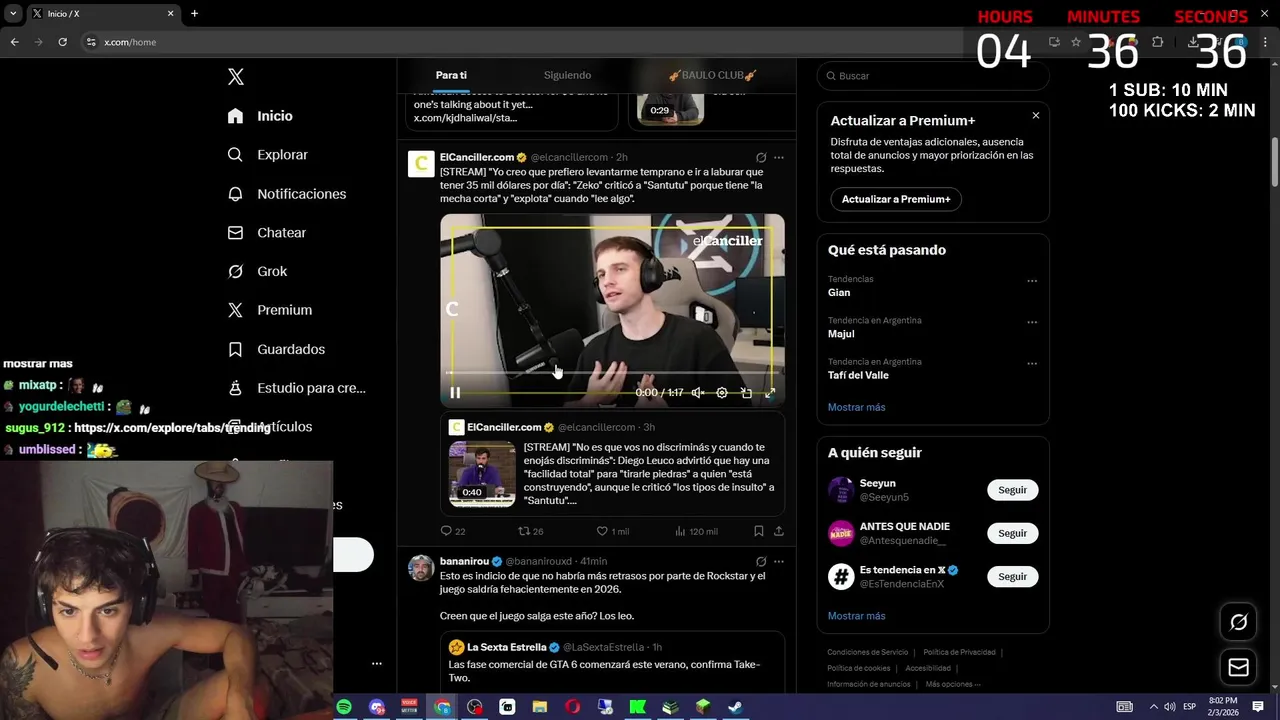Open the Seeyun profile avatar
Screen dimensions: 1280x720
(841, 490)
